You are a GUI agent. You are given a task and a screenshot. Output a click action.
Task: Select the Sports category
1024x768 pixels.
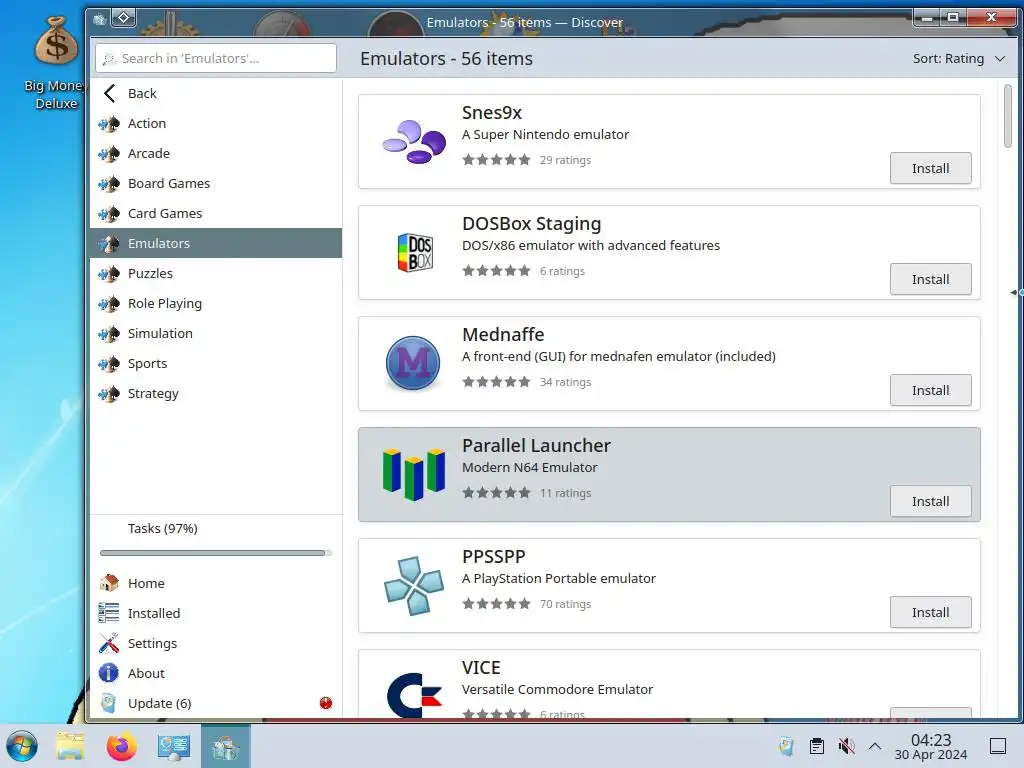tap(216, 363)
